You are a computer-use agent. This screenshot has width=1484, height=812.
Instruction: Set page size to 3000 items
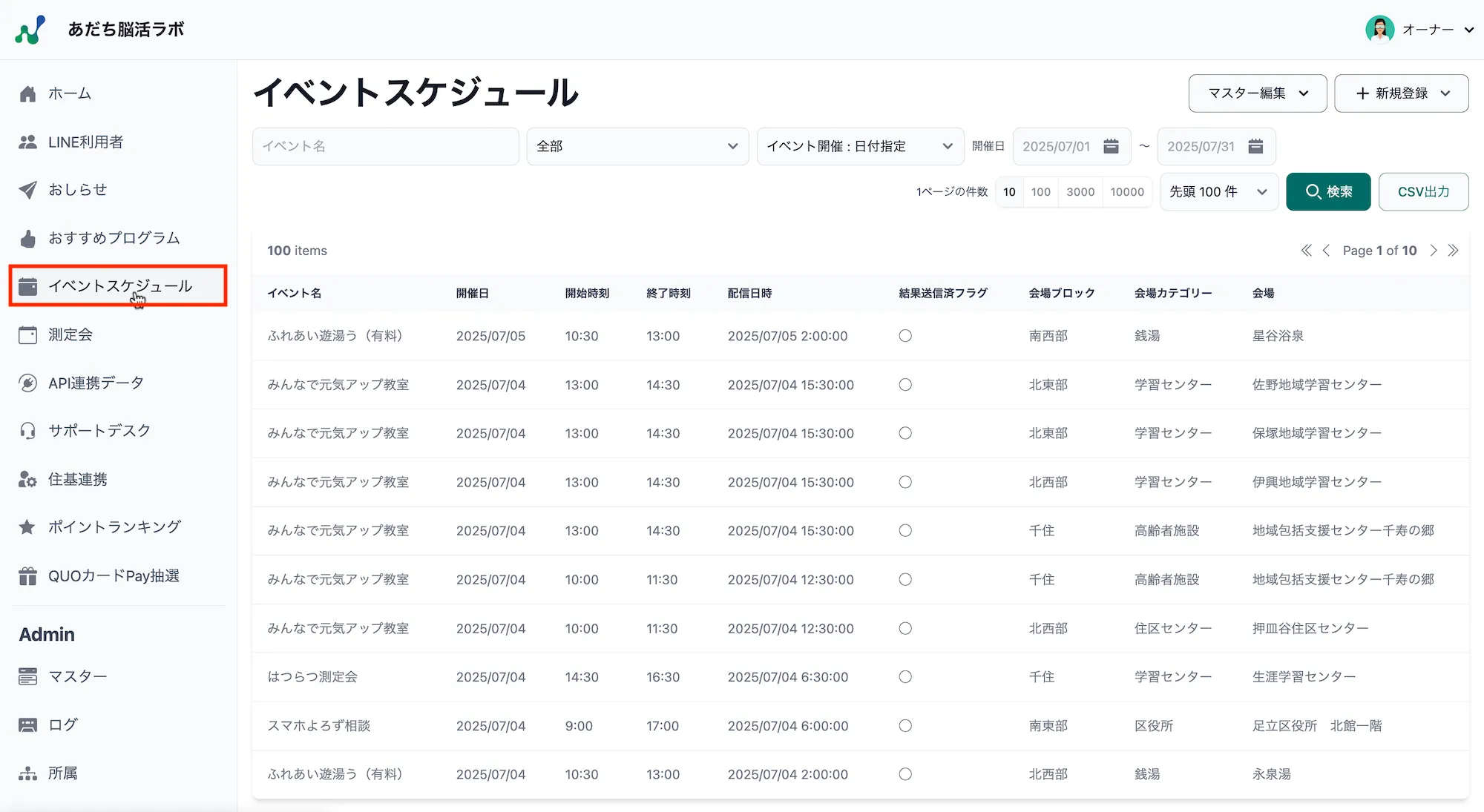pyautogui.click(x=1080, y=191)
